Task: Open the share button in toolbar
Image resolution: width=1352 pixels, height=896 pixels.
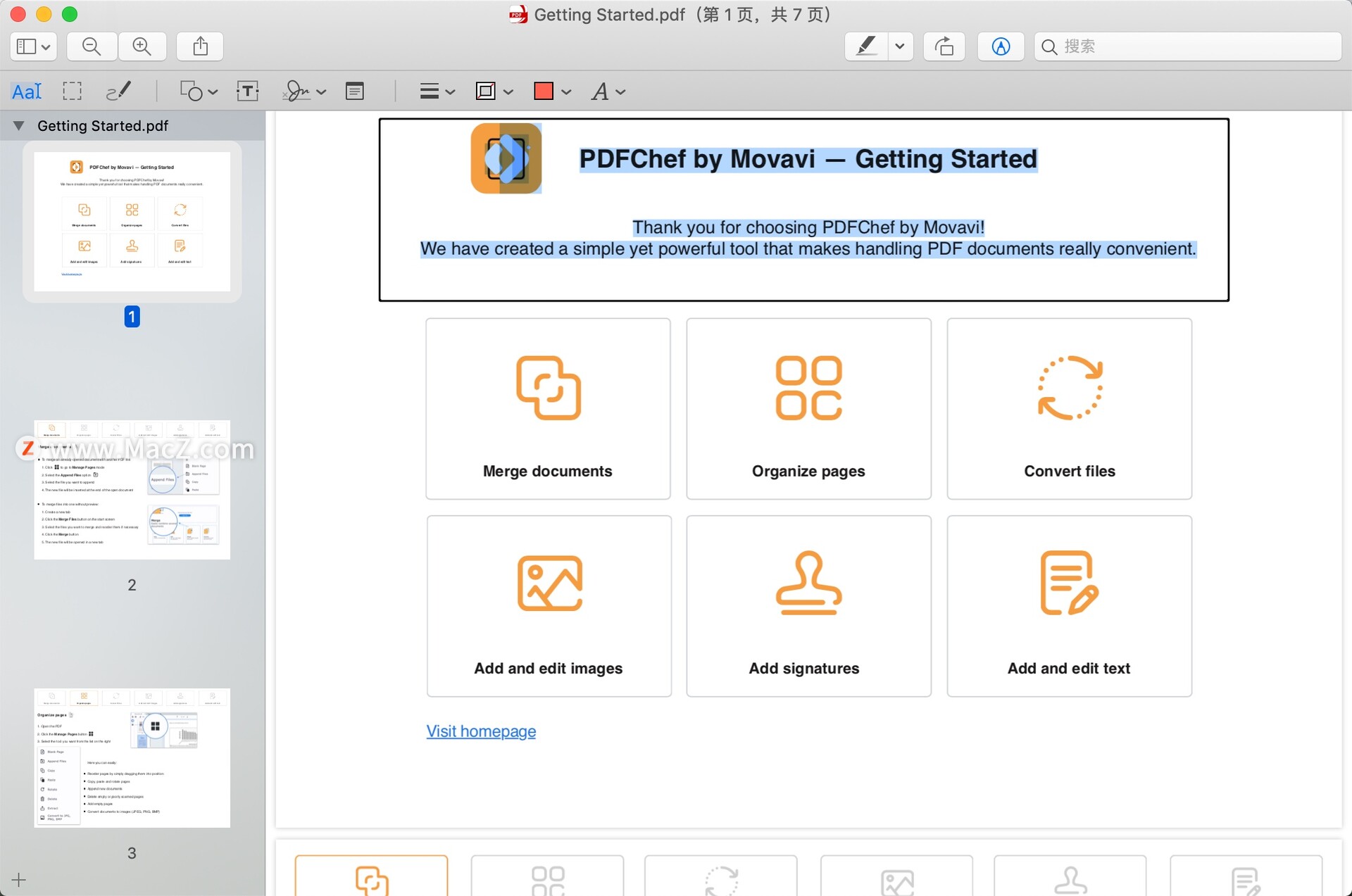Action: [200, 46]
